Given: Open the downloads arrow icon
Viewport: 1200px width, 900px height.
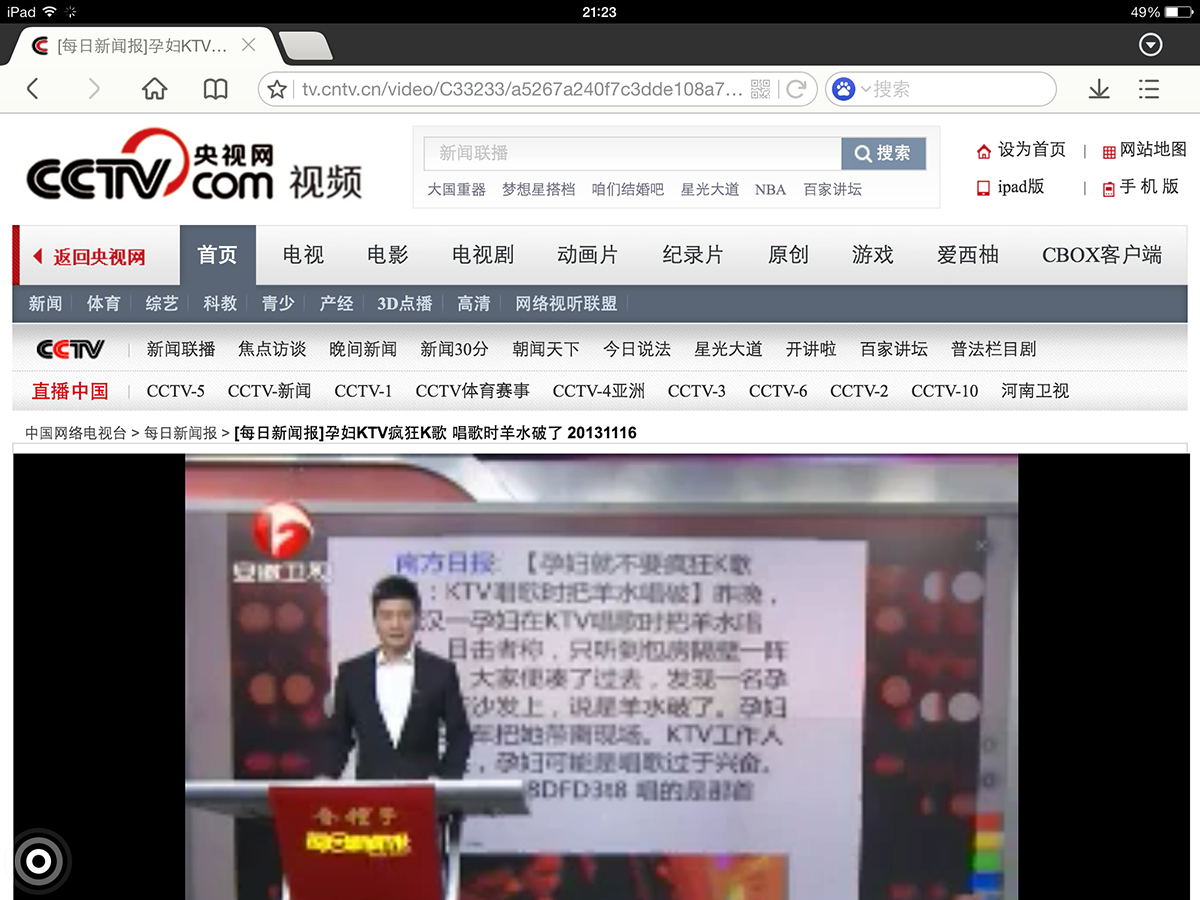Looking at the screenshot, I should (x=1099, y=89).
